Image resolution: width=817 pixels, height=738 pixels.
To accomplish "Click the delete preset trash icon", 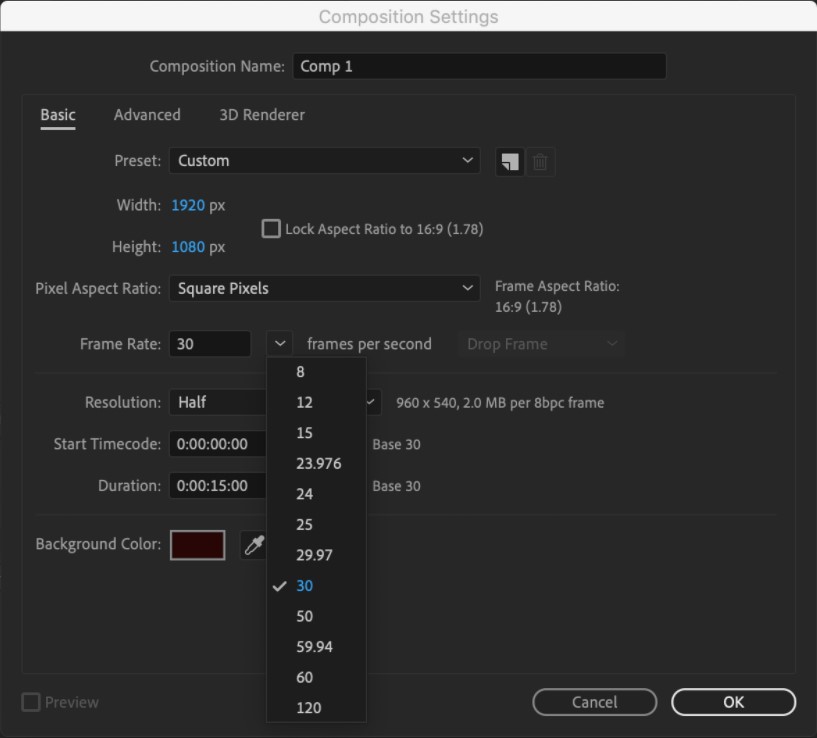I will coord(540,162).
